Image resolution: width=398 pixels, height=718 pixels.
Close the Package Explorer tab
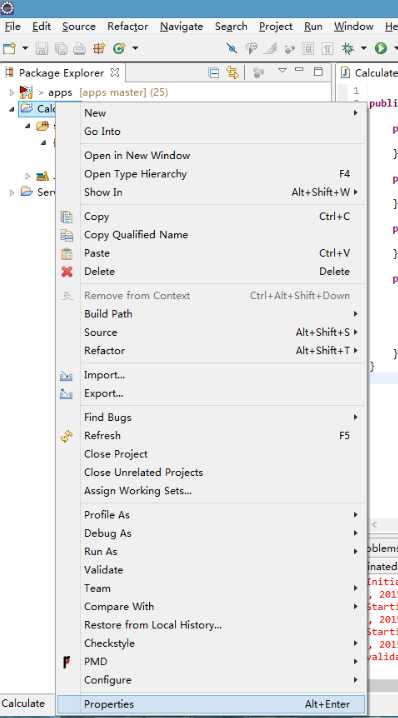click(115, 72)
